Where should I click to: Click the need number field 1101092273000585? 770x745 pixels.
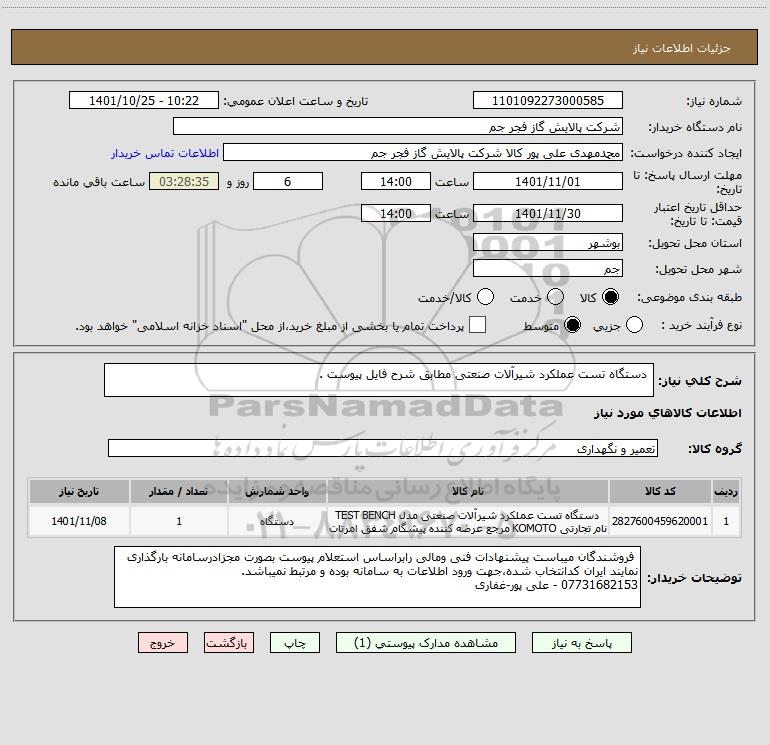(548, 101)
